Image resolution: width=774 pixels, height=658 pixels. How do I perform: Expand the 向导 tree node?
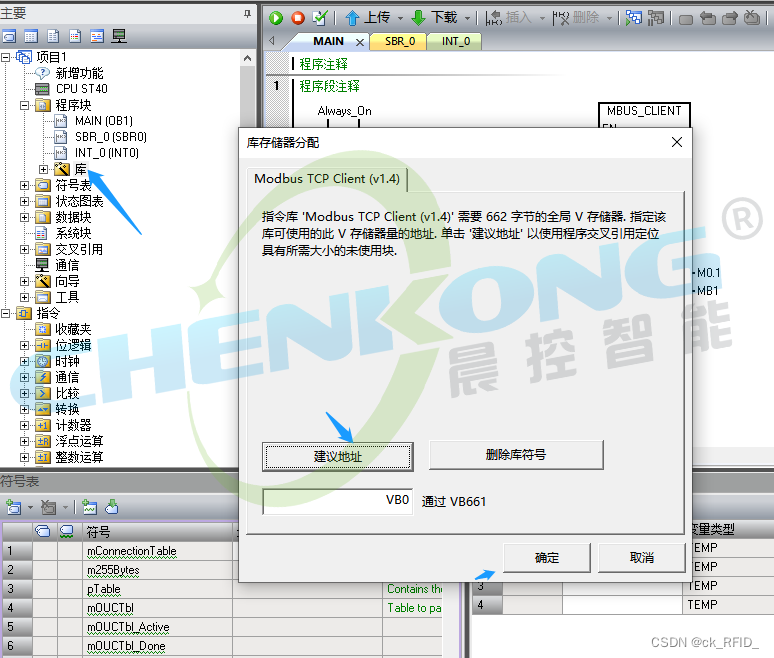coord(24,281)
